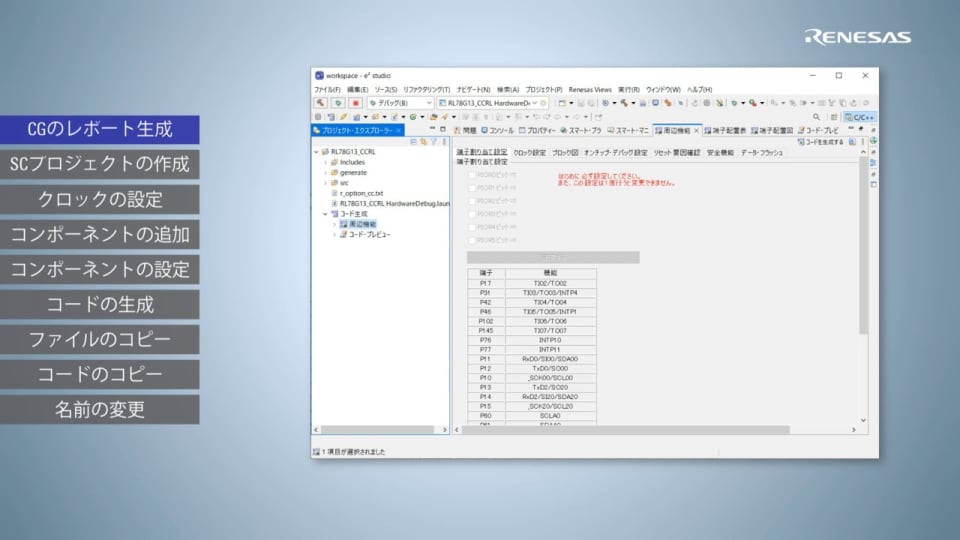Maximize the Project Explorer view

point(443,129)
